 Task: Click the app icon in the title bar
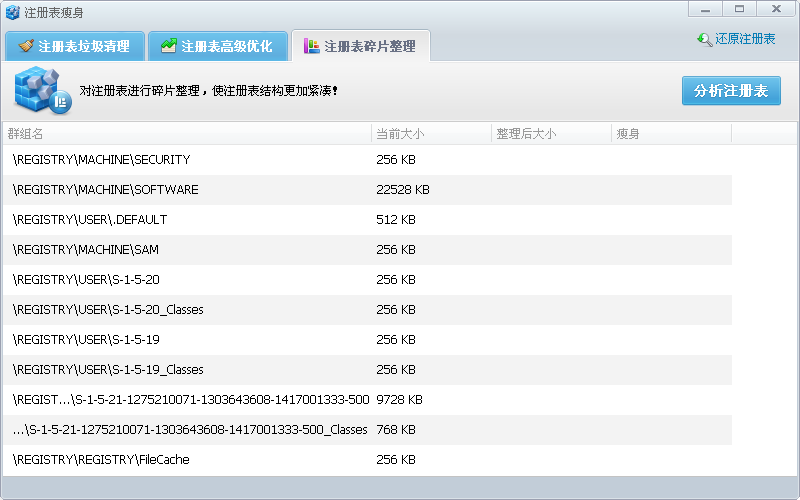tap(13, 12)
